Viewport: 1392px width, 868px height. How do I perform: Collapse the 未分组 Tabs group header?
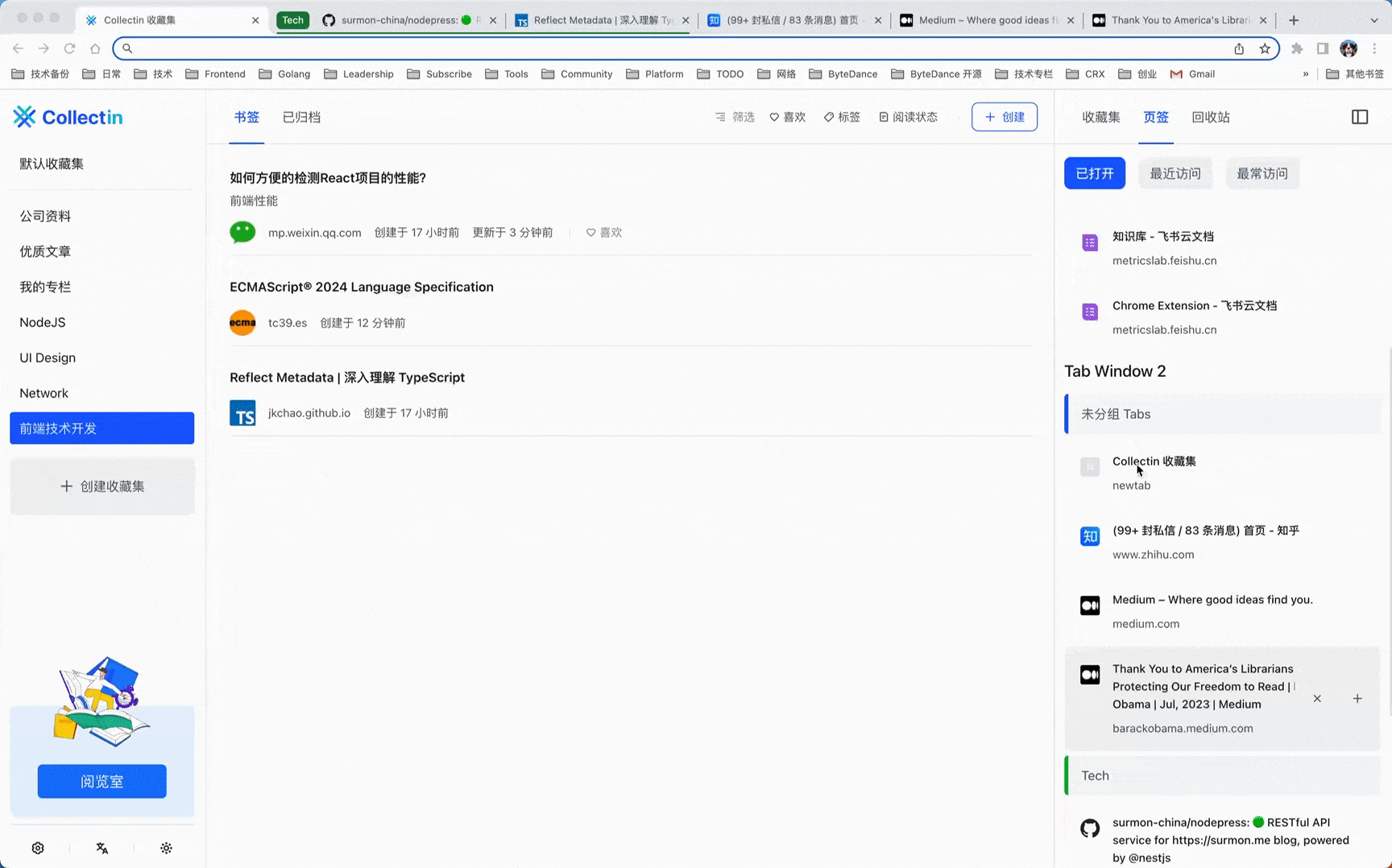[1223, 414]
